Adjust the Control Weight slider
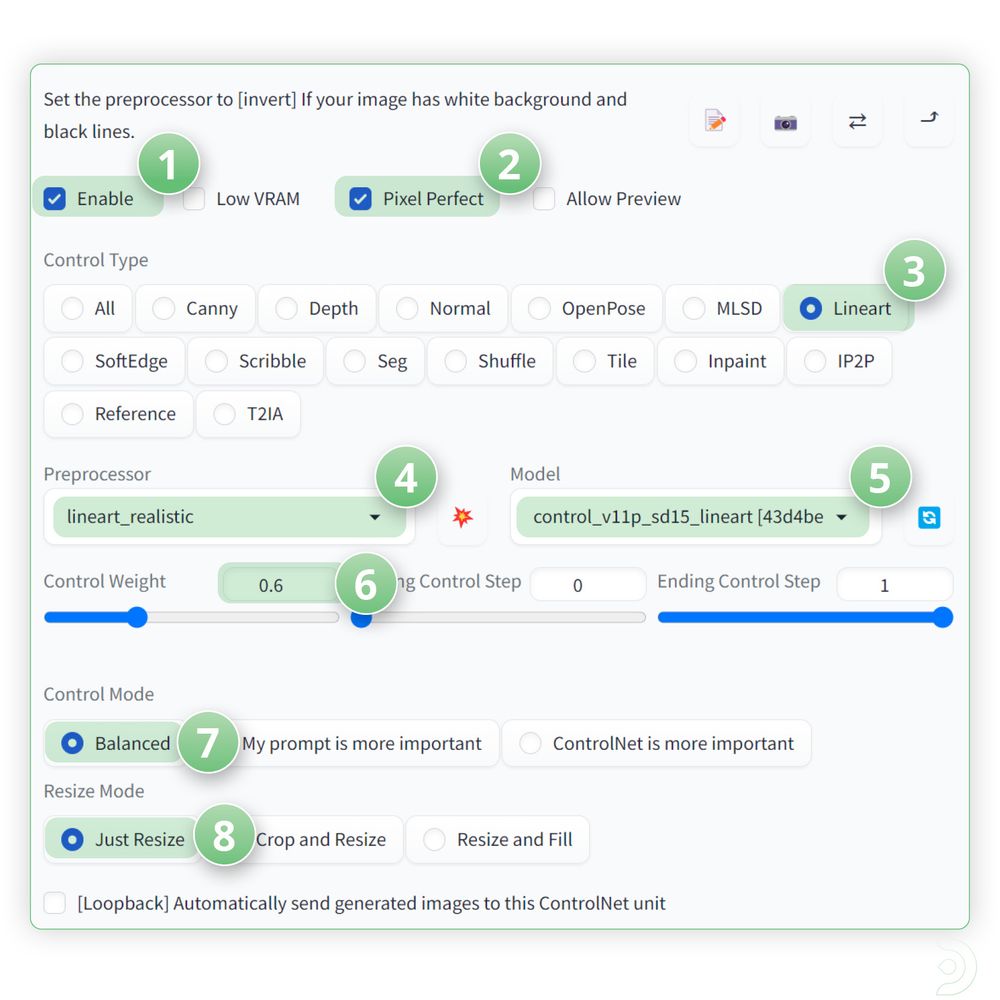Screen dimensions: 1000x1000 [x=137, y=618]
